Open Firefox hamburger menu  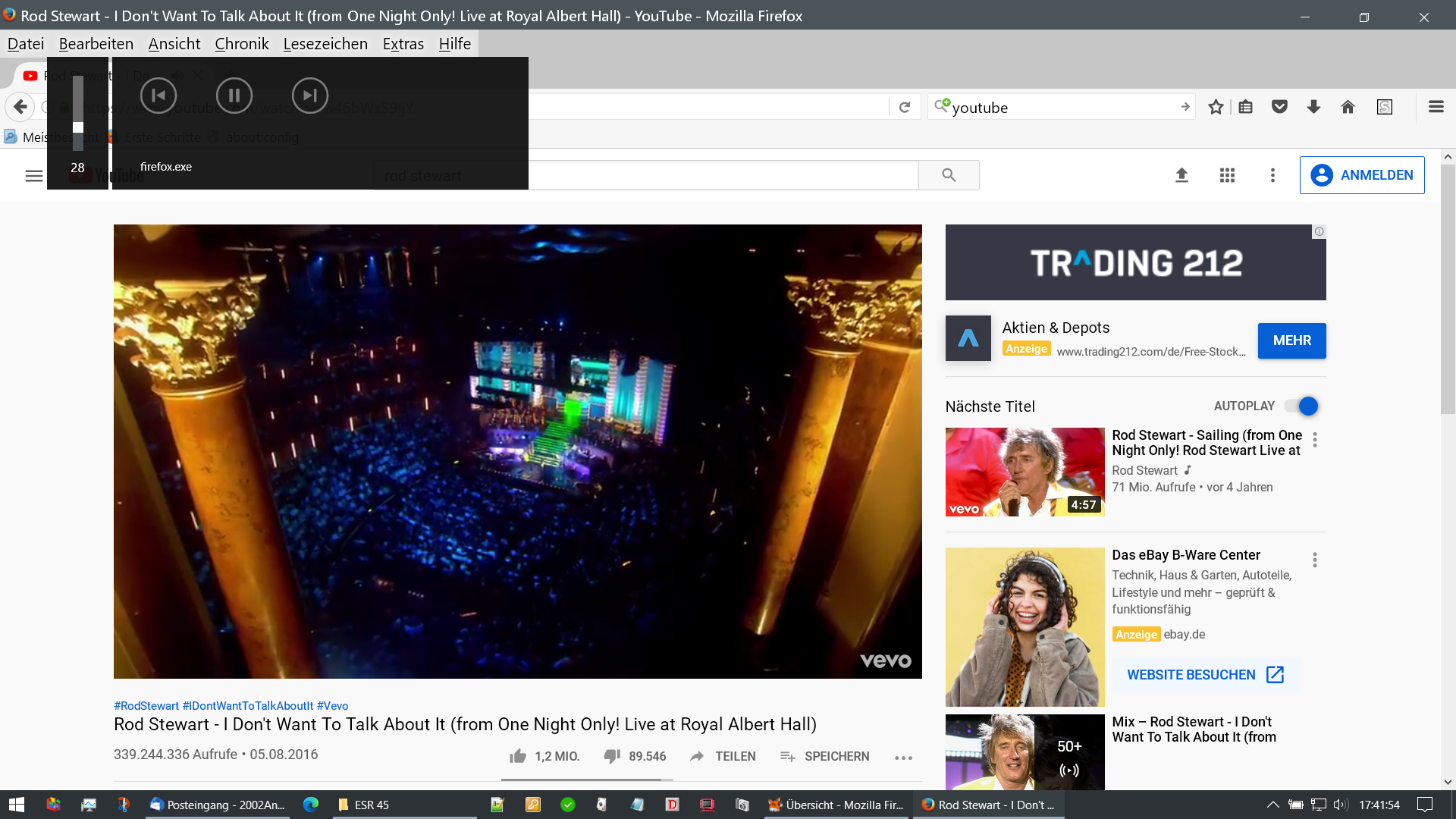click(1436, 107)
